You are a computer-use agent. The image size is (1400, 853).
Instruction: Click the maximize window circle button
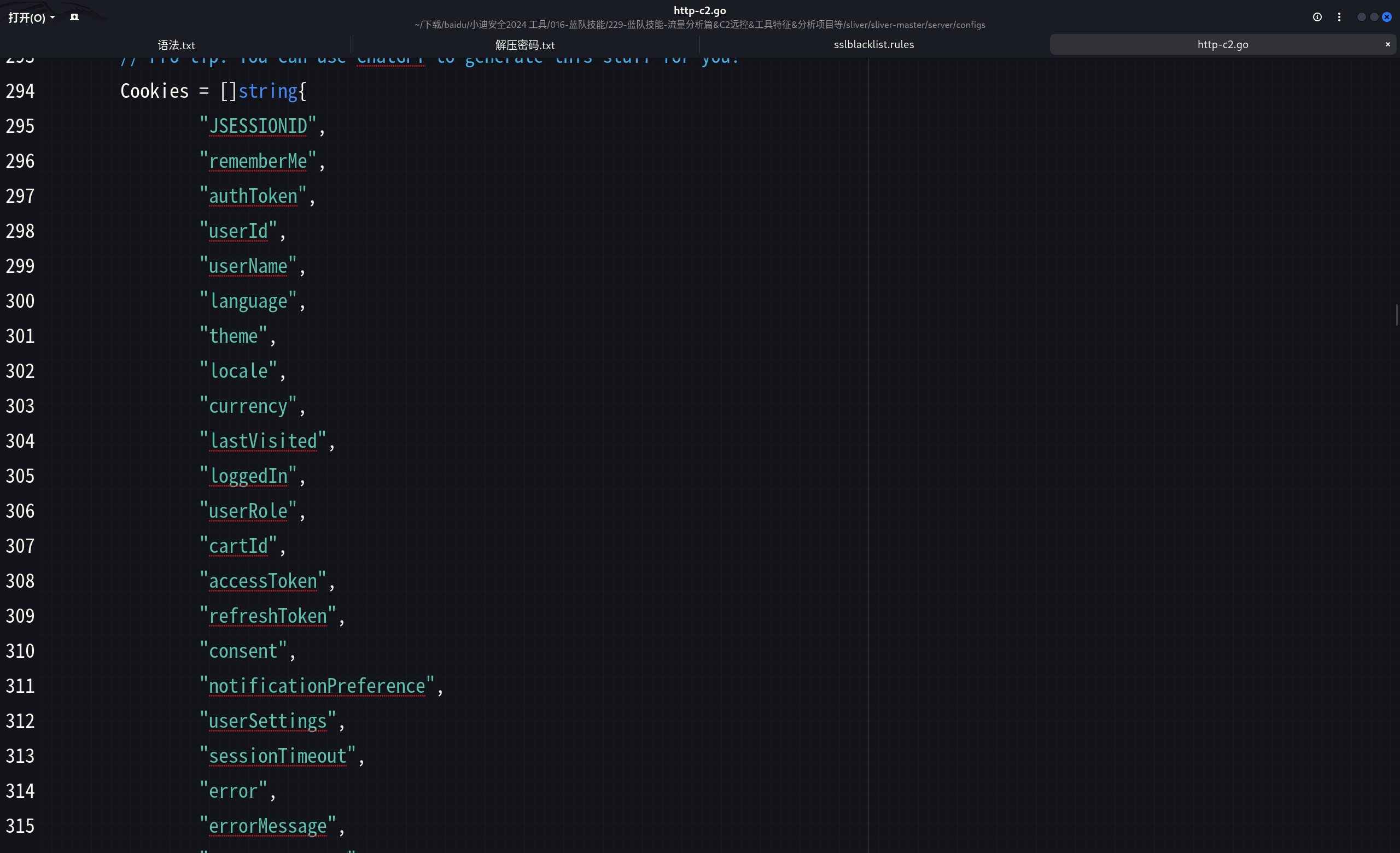(1374, 17)
